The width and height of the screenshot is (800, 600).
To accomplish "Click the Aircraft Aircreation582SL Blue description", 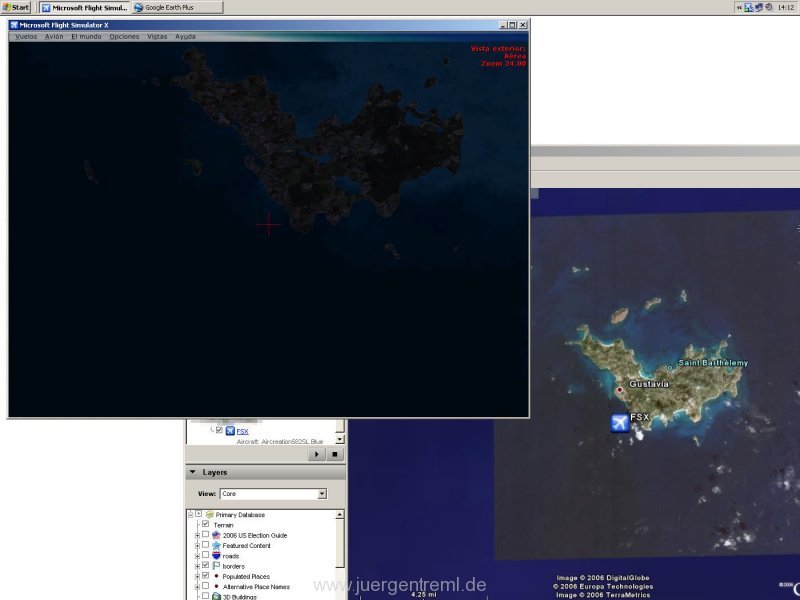I will tap(280, 441).
